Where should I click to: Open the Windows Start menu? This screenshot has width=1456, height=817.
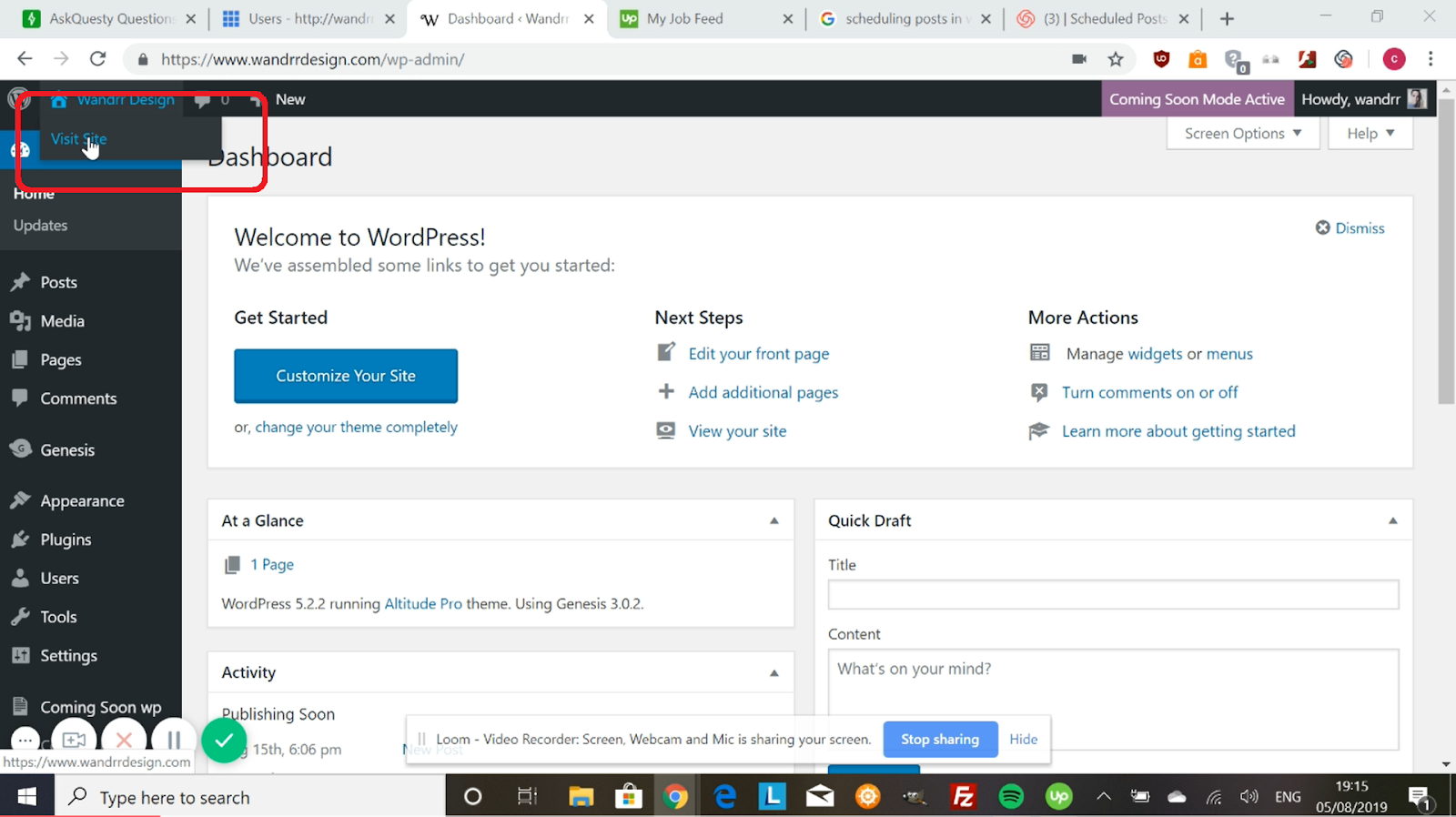27,797
